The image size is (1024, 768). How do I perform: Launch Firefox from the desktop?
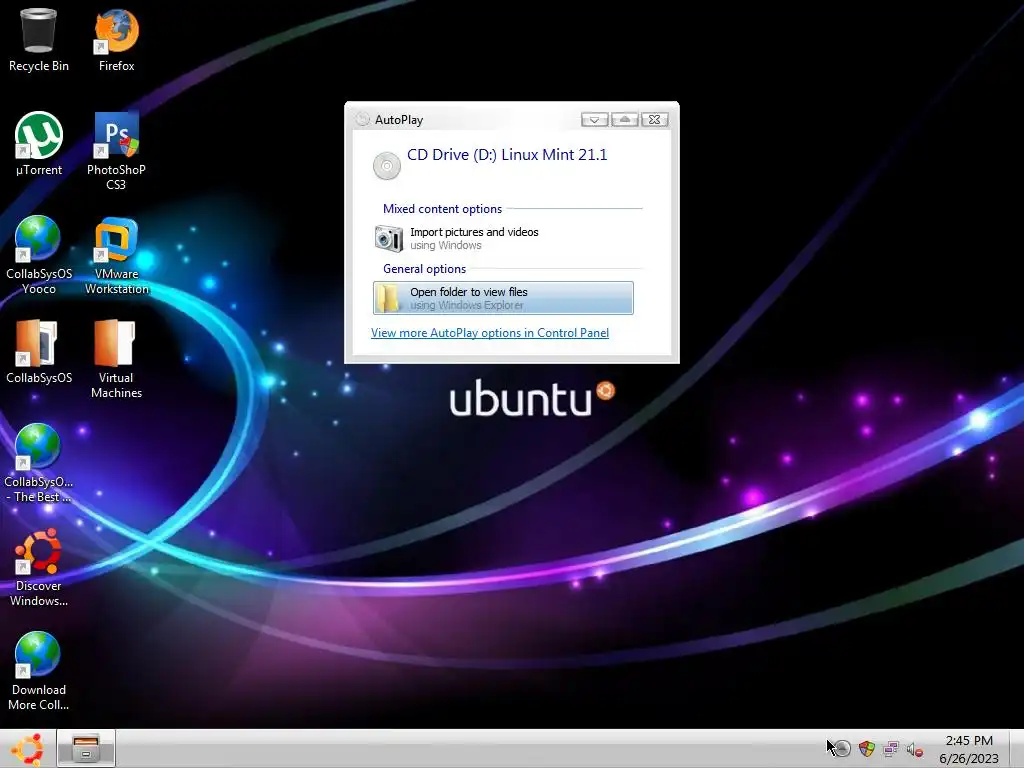pyautogui.click(x=116, y=39)
